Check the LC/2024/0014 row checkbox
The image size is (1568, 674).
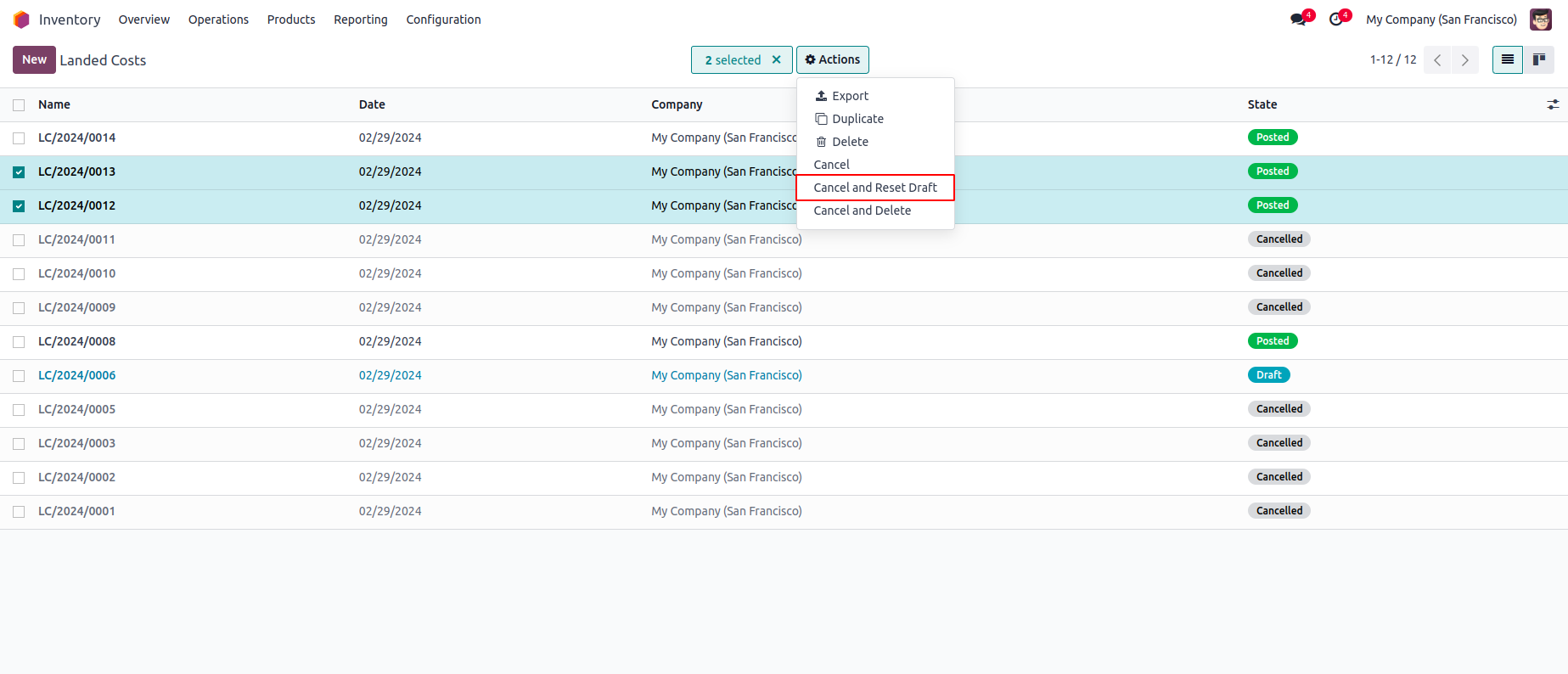coord(19,138)
